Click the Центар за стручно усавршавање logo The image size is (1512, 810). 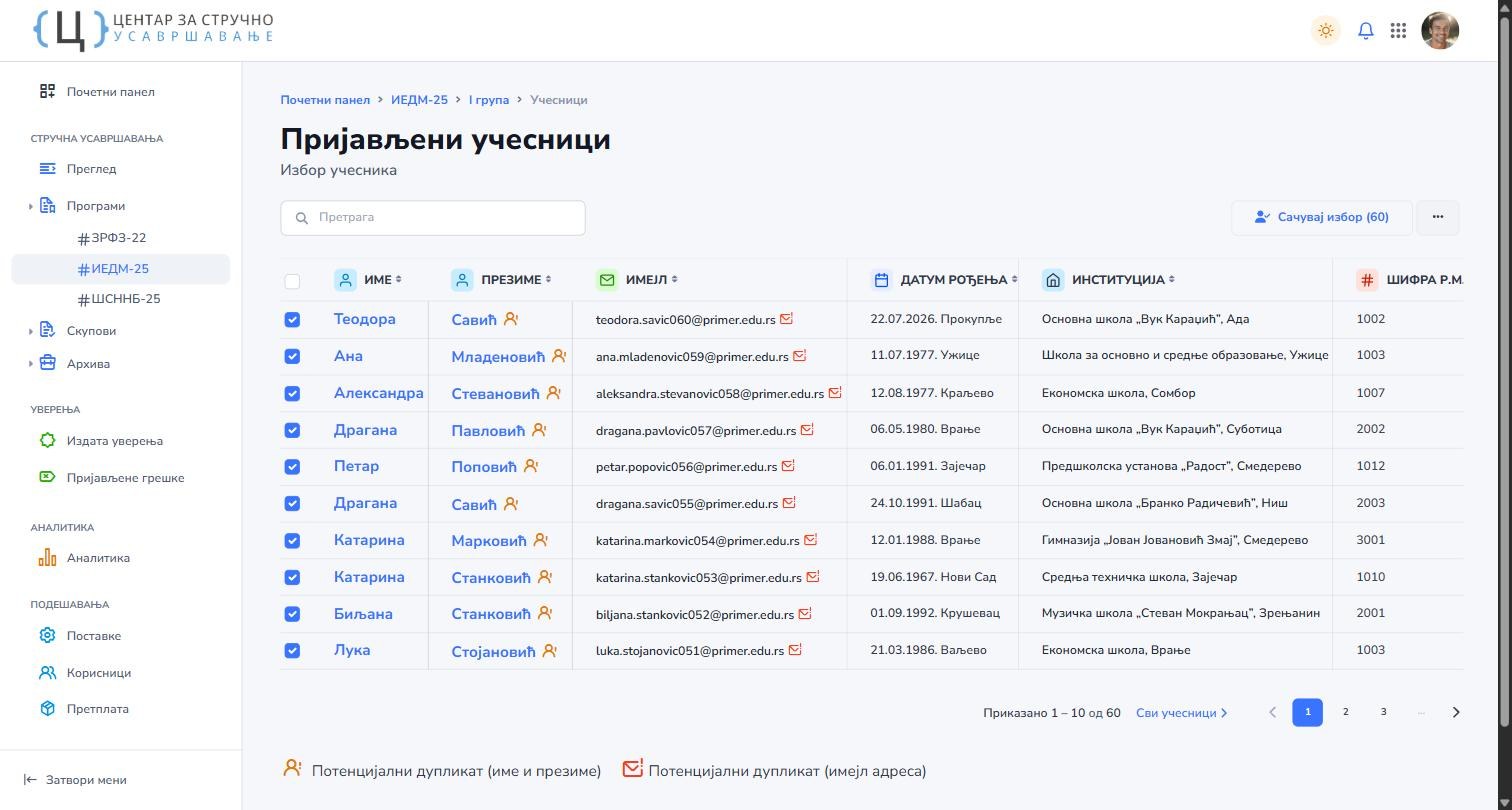click(x=153, y=29)
